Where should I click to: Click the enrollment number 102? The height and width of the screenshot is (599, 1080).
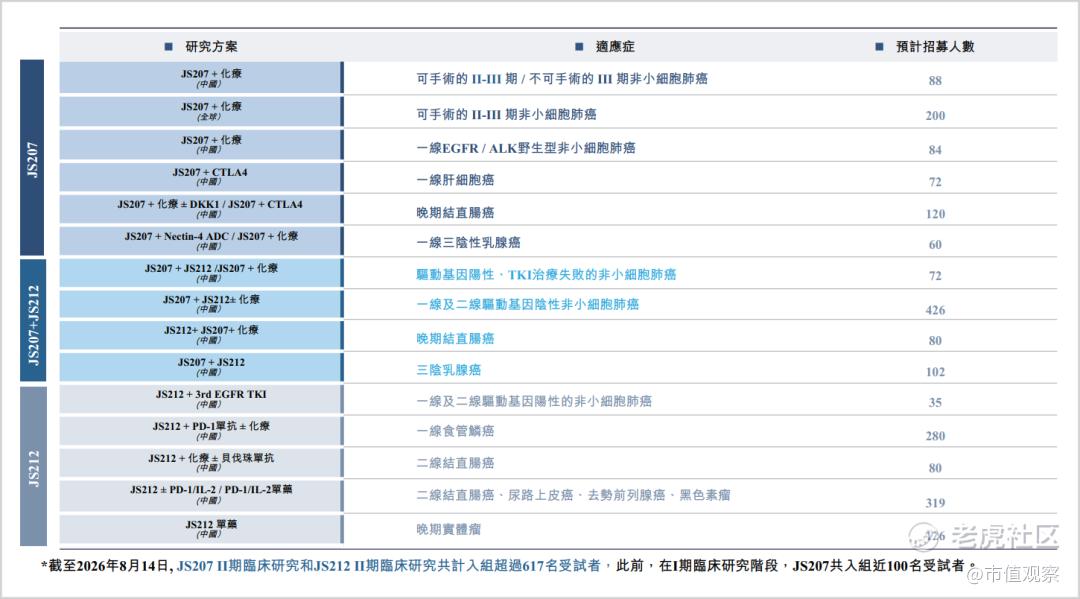click(x=935, y=372)
